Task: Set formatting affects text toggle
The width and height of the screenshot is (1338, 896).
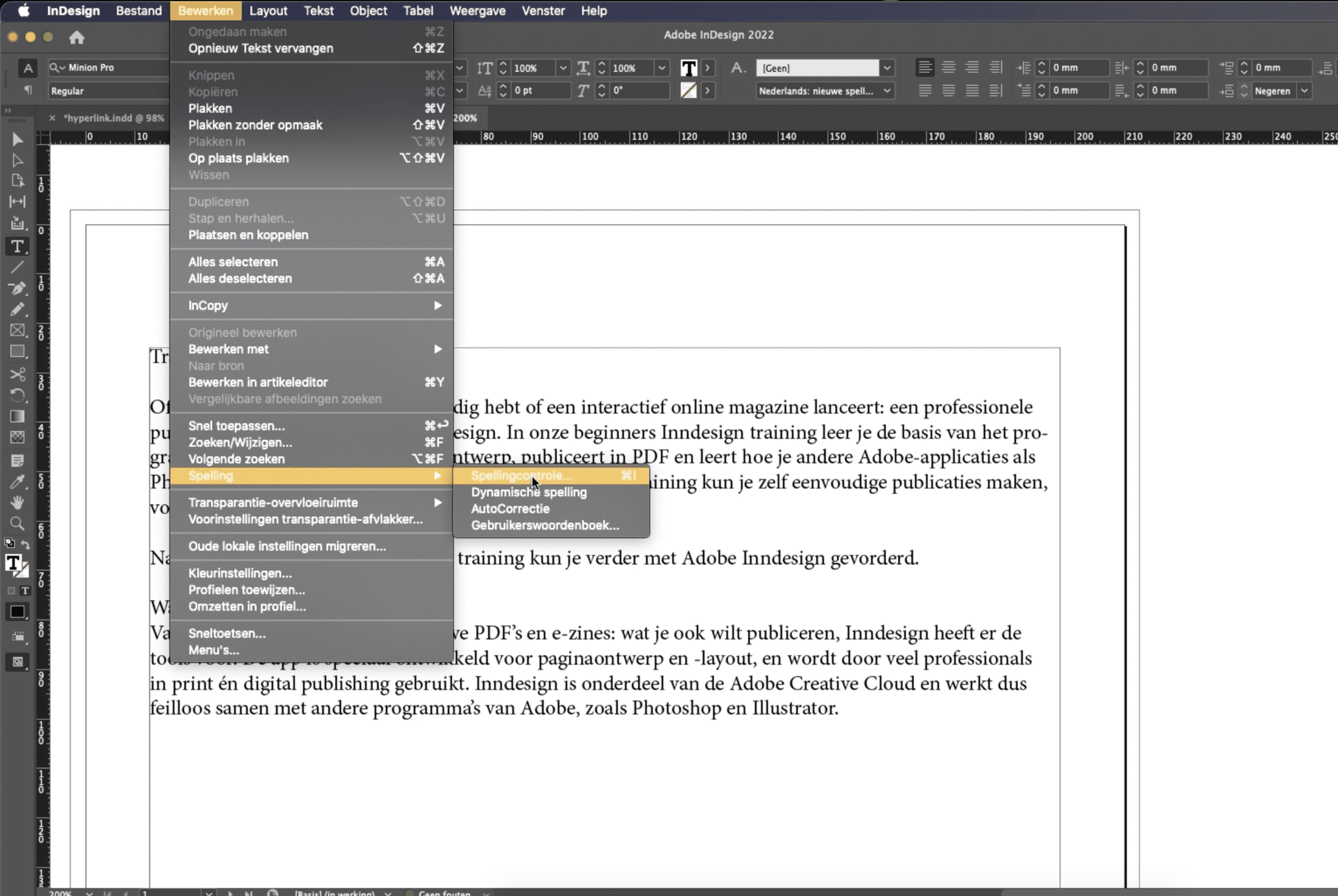Action: click(24, 591)
